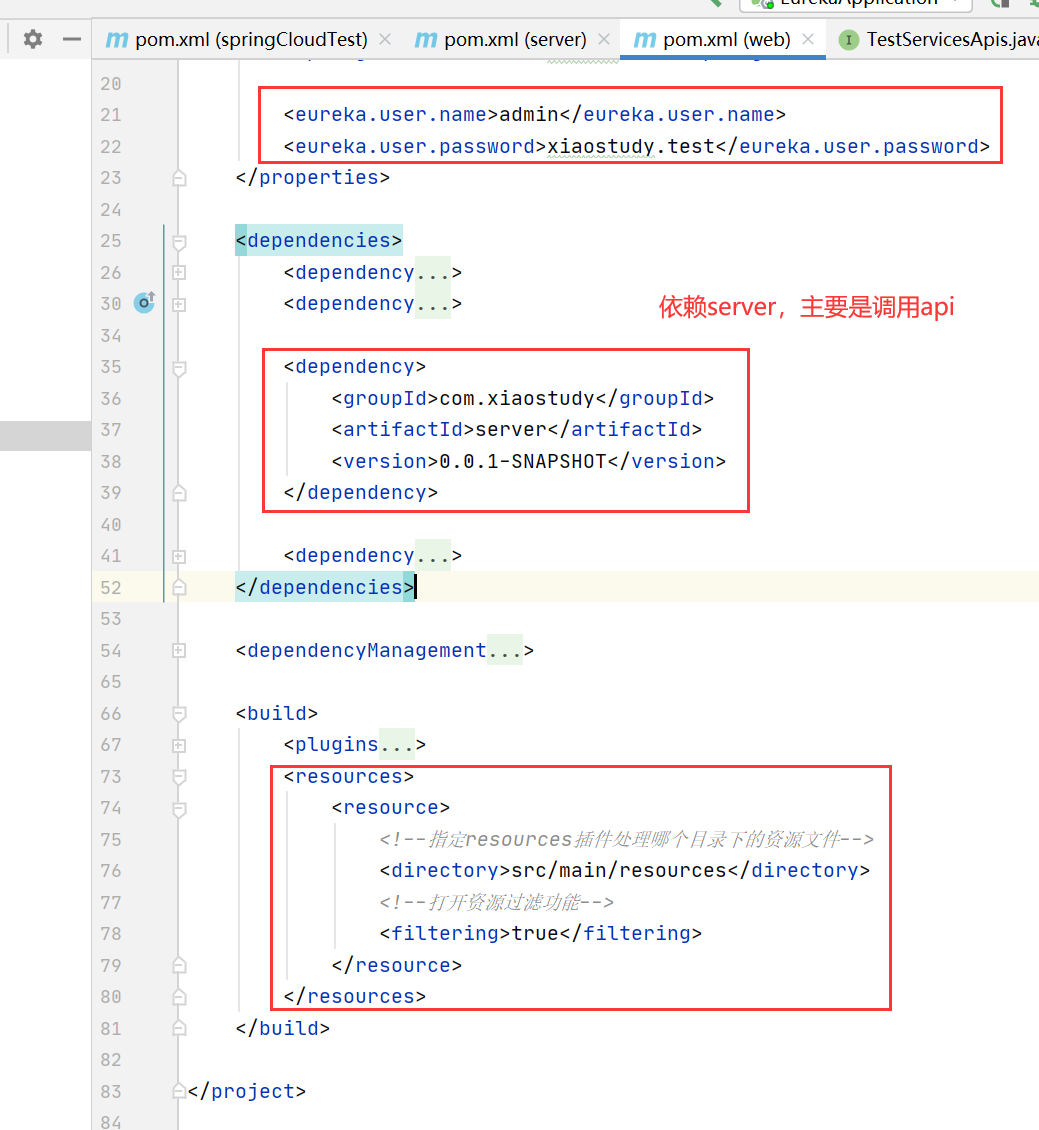
Task: Click the folded ellipsis after plugins
Action: point(397,744)
